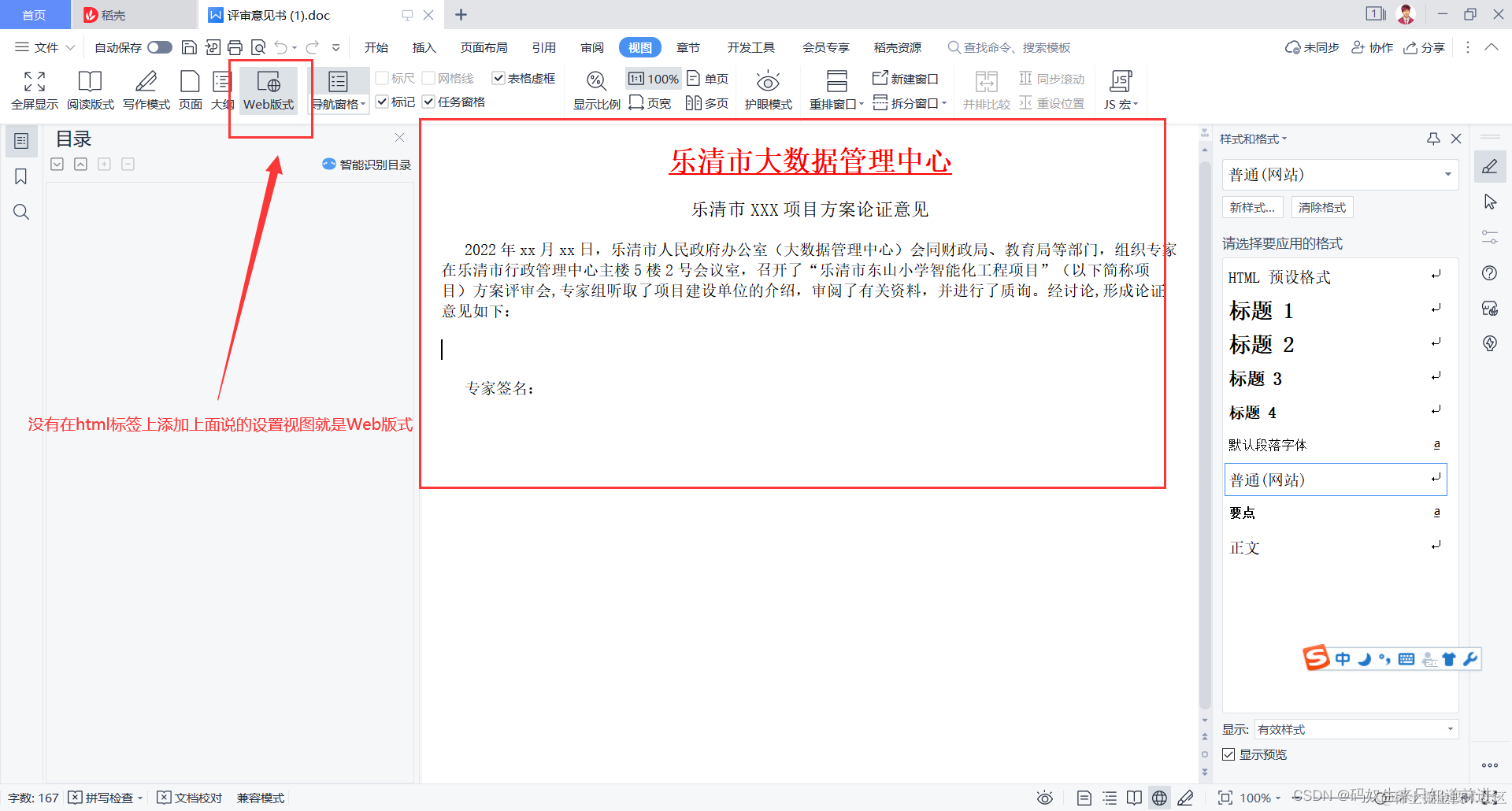Switch to the home page tab
Image resolution: width=1512 pixels, height=811 pixels.
(35, 15)
